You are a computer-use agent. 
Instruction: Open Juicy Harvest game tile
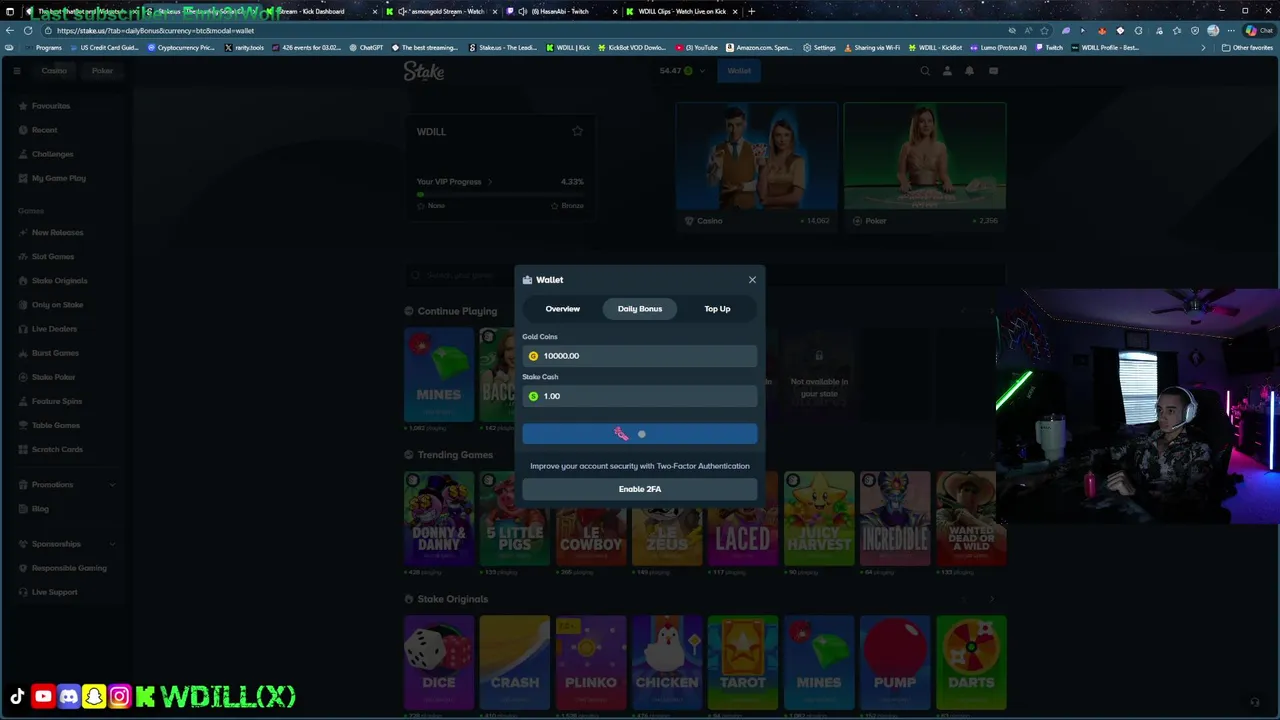pos(819,519)
